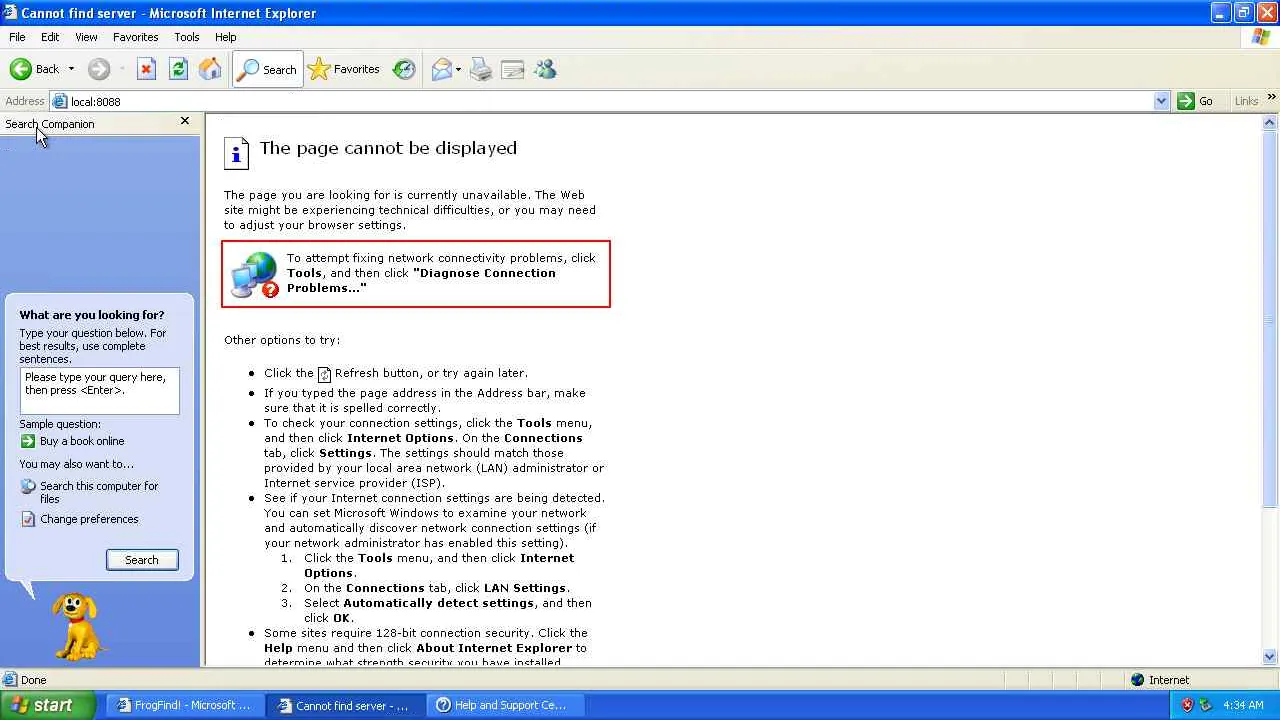Close the Search Companion pane
The width and height of the screenshot is (1280, 720).
(x=185, y=121)
